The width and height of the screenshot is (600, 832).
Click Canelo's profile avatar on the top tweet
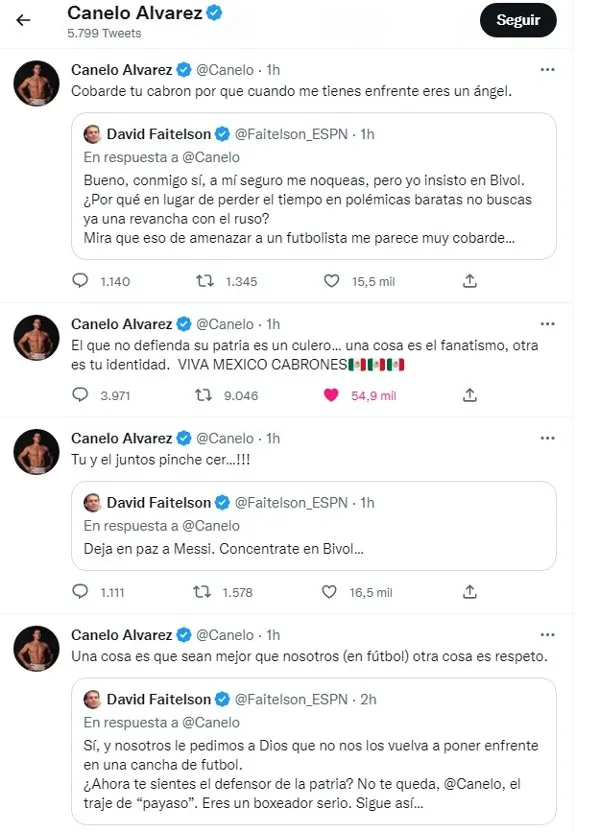click(x=36, y=83)
